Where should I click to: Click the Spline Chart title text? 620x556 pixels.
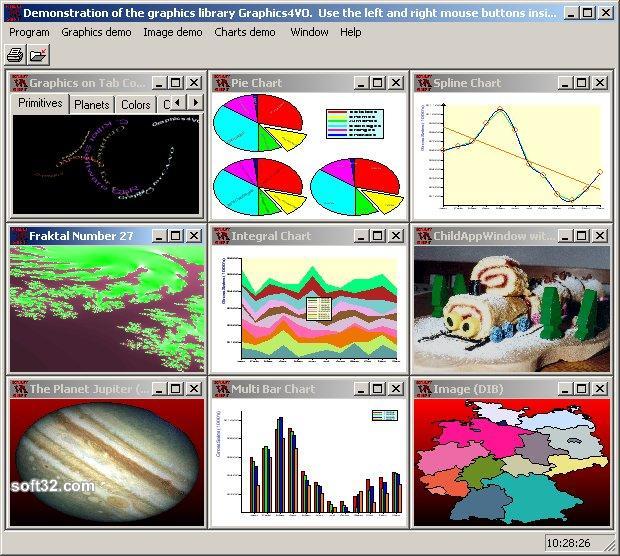point(467,83)
